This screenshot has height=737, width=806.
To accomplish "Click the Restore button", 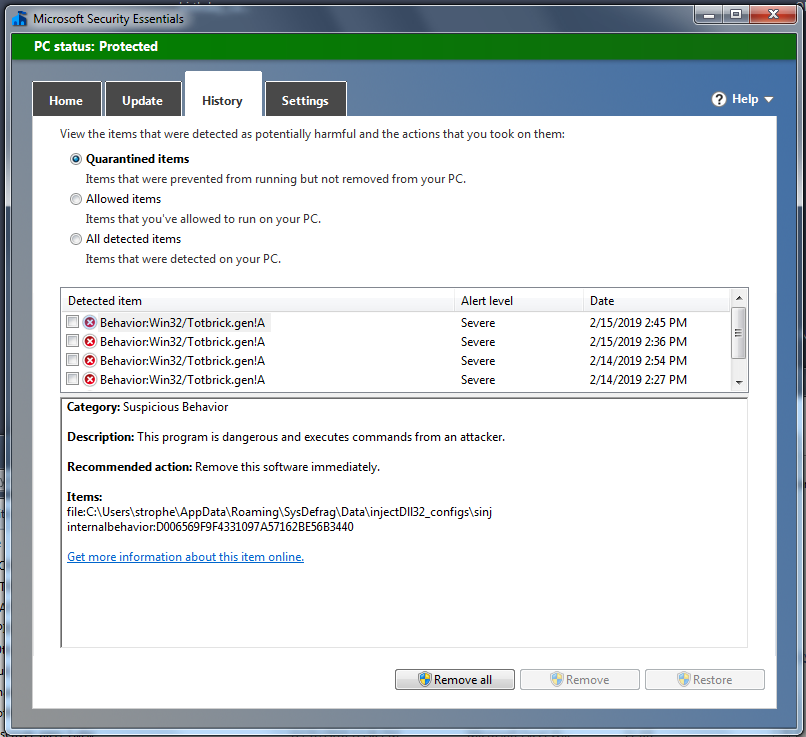I will pos(705,679).
